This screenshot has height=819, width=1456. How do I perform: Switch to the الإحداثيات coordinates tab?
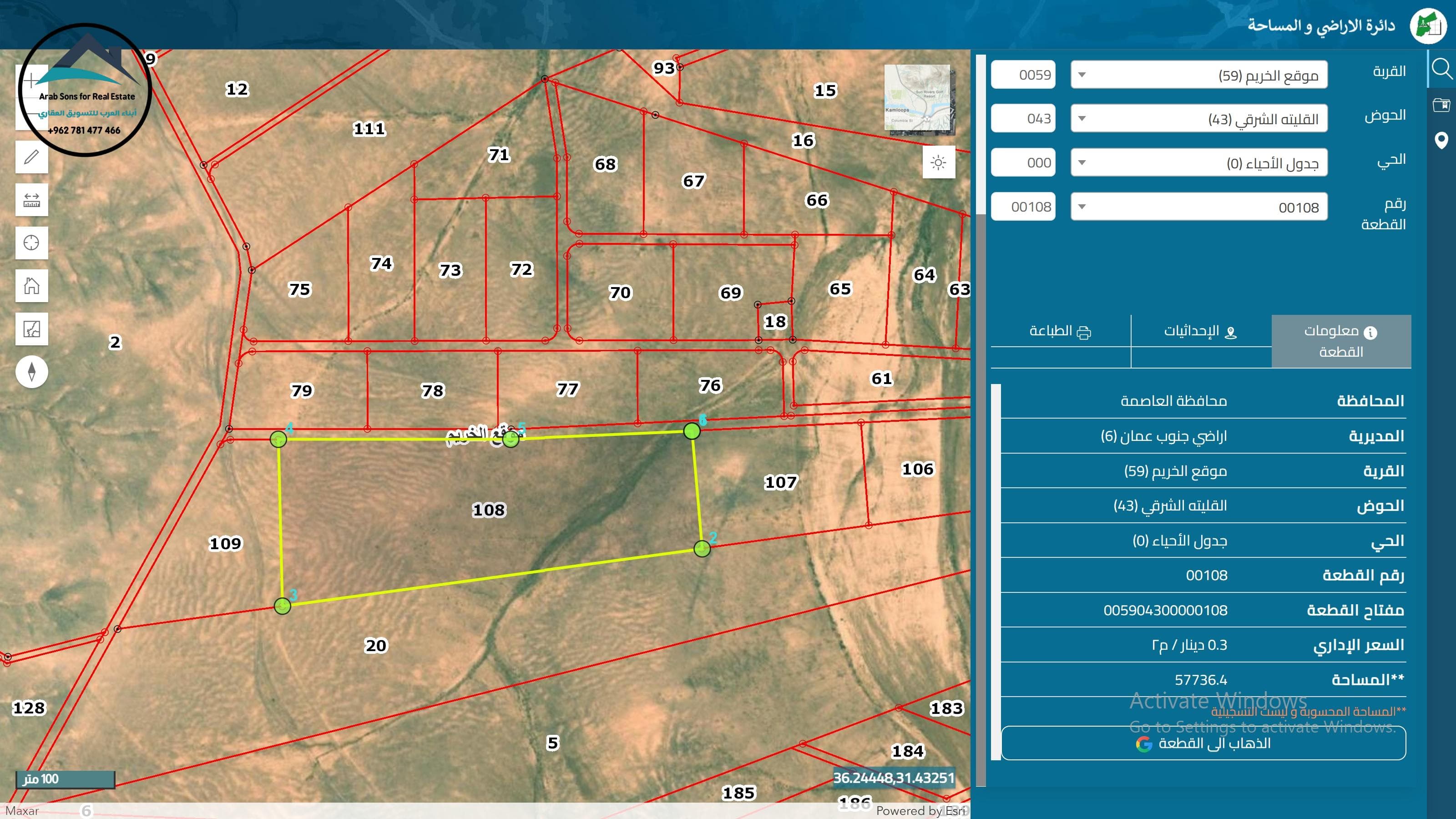tap(1201, 332)
